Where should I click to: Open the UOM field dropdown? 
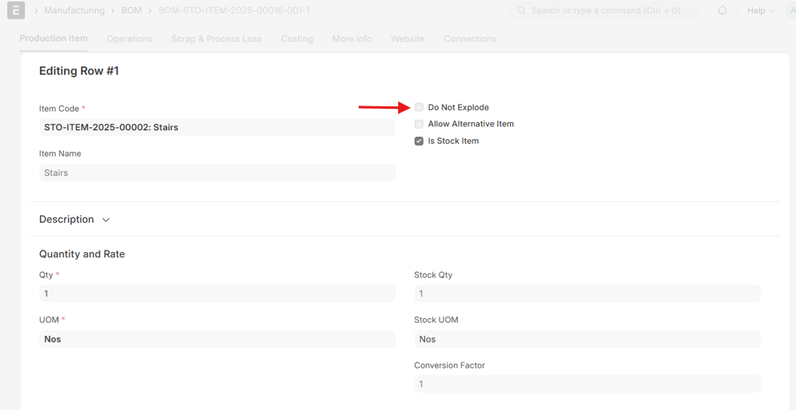(x=216, y=339)
